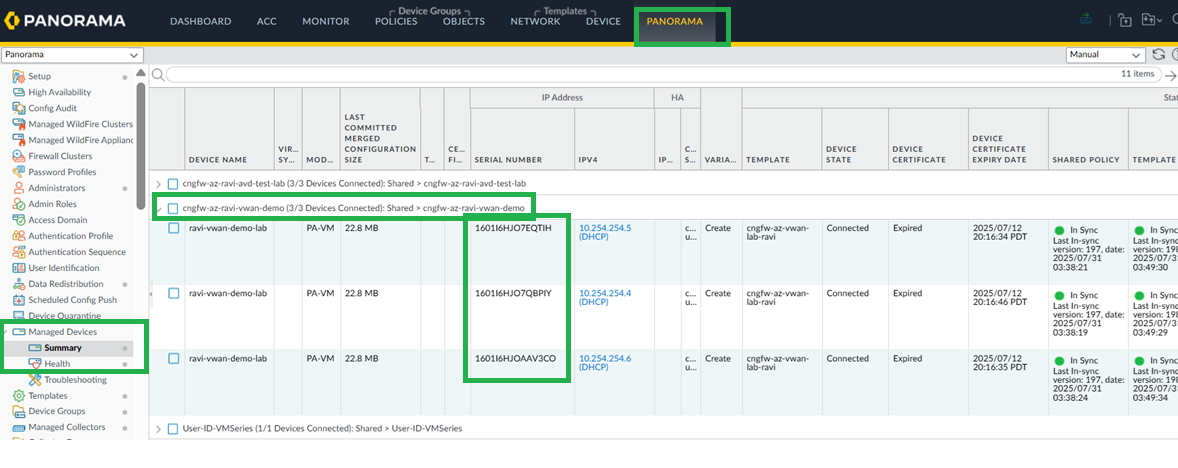
Task: Expand the cngfw-az-ravi-avd-test-lab device group row
Action: [x=158, y=184]
